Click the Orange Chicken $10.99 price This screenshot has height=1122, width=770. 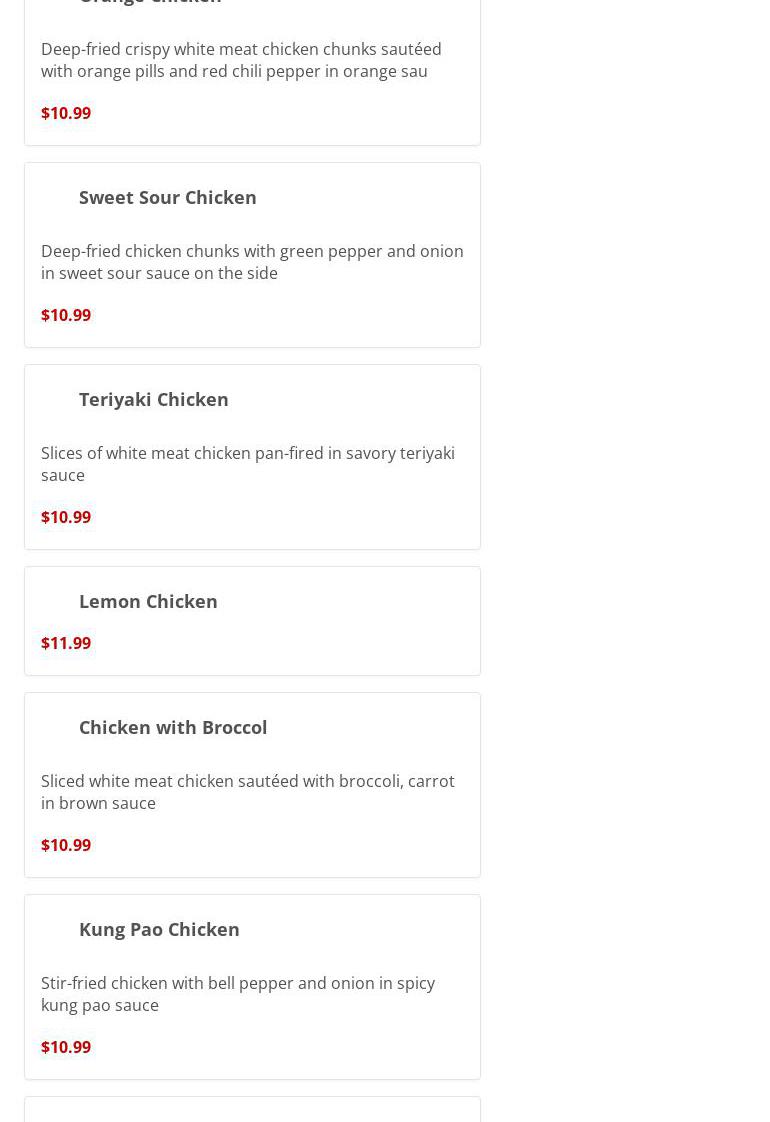[66, 113]
